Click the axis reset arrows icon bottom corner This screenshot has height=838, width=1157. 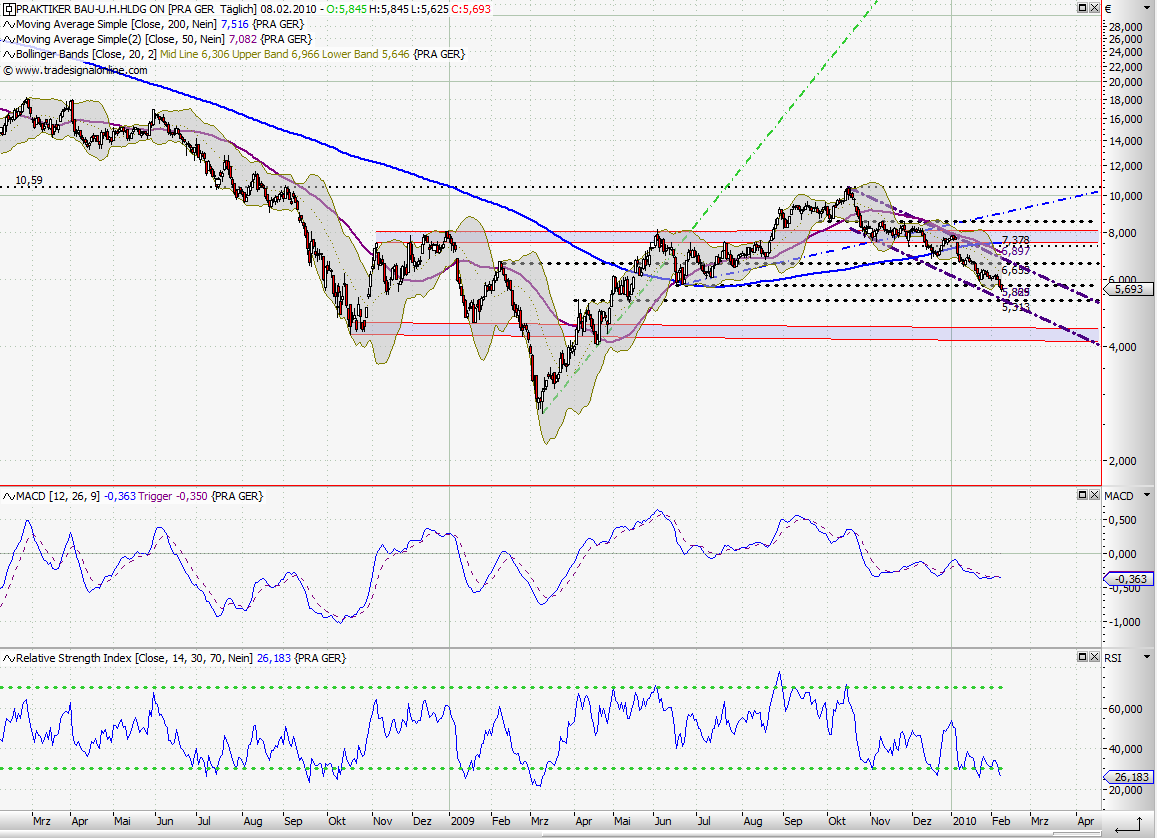(x=1128, y=823)
